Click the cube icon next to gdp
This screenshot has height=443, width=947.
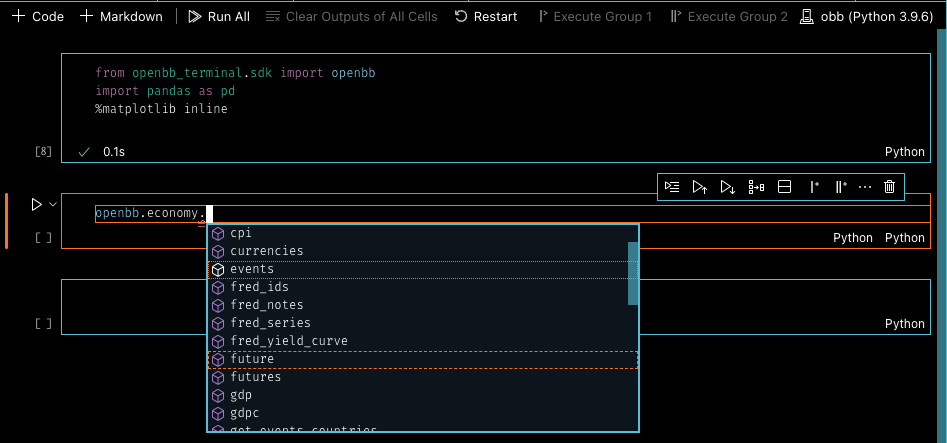218,396
